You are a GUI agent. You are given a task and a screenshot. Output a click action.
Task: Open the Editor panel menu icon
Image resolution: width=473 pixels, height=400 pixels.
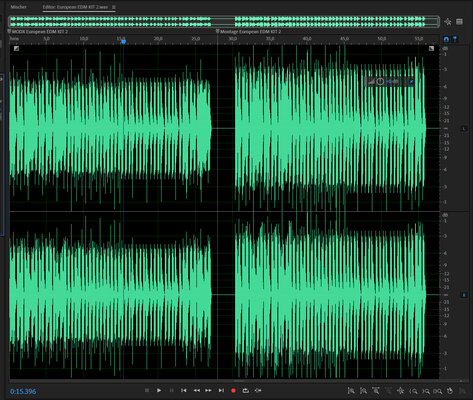click(114, 7)
